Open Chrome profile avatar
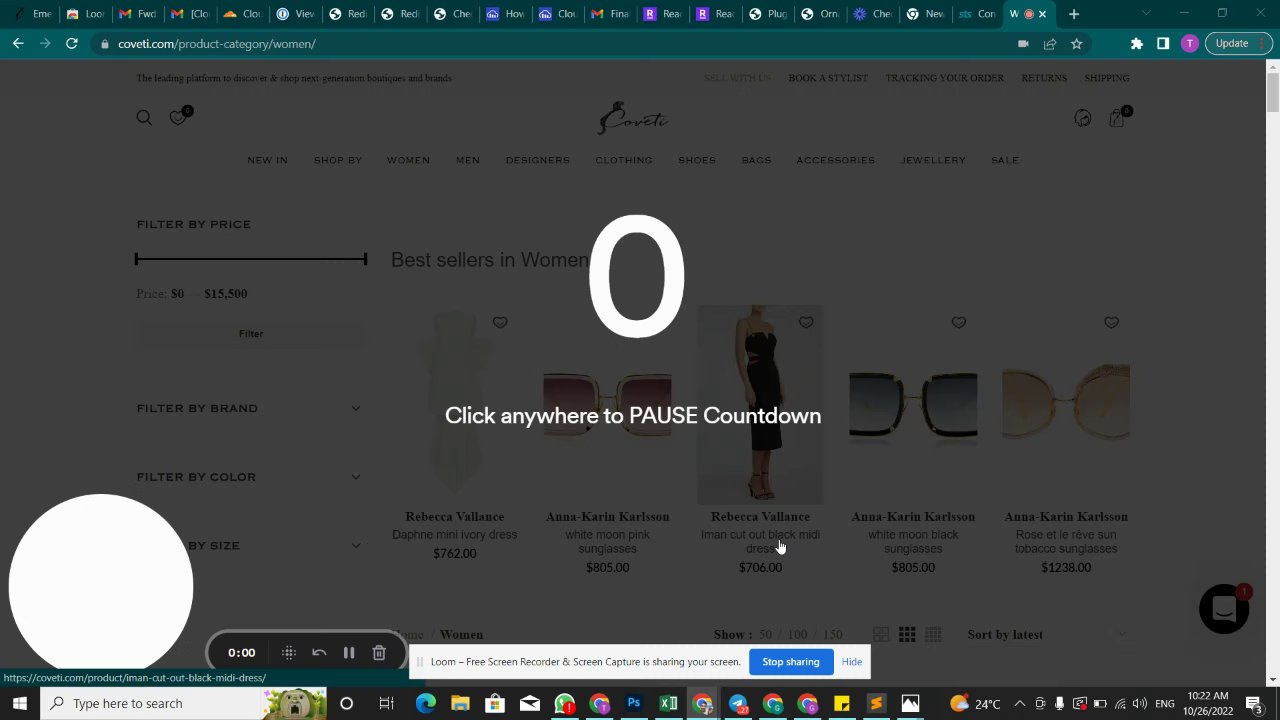This screenshot has height=720, width=1280. click(x=1189, y=44)
